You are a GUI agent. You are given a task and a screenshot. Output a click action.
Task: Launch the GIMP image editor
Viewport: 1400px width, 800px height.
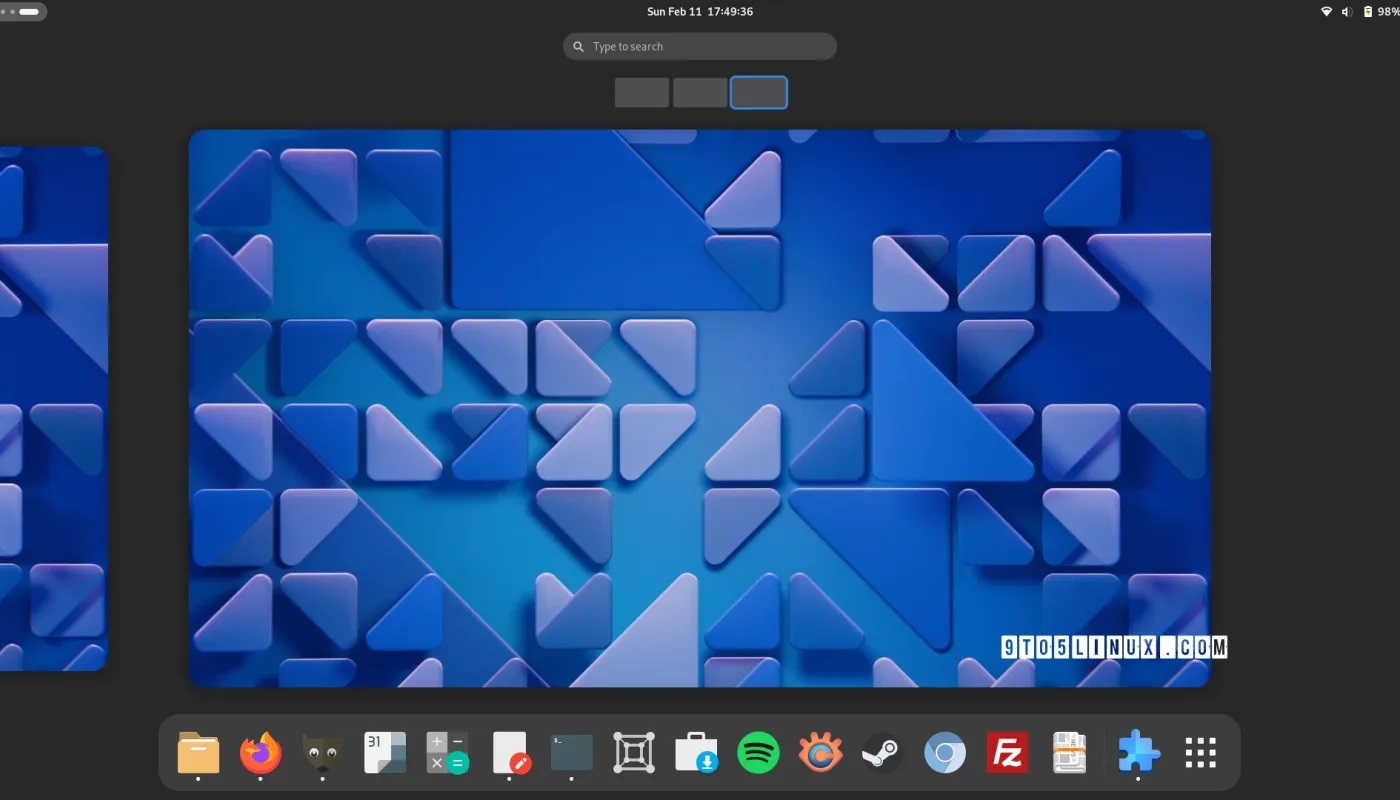[x=322, y=752]
